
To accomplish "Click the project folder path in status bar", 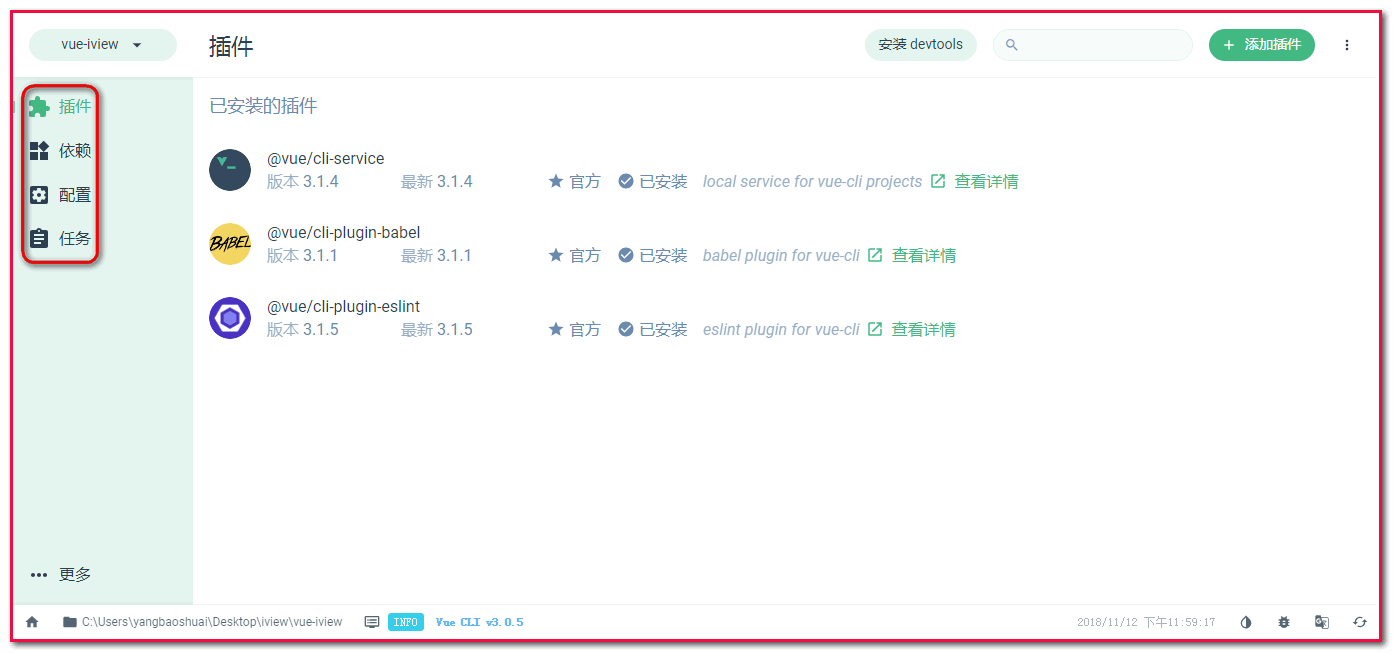I will tap(202, 622).
